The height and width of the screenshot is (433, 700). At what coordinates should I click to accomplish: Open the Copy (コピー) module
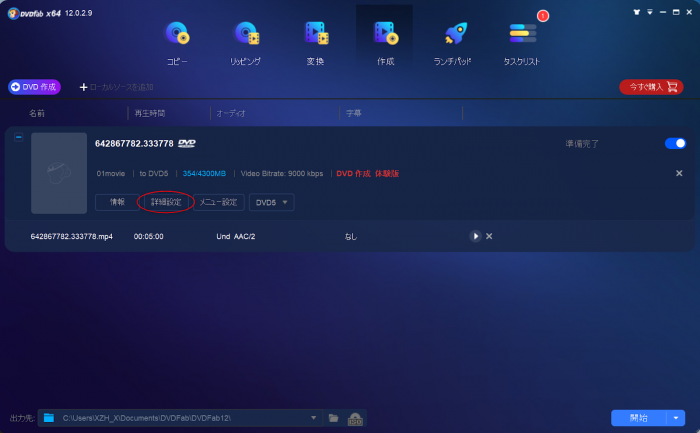coord(177,44)
